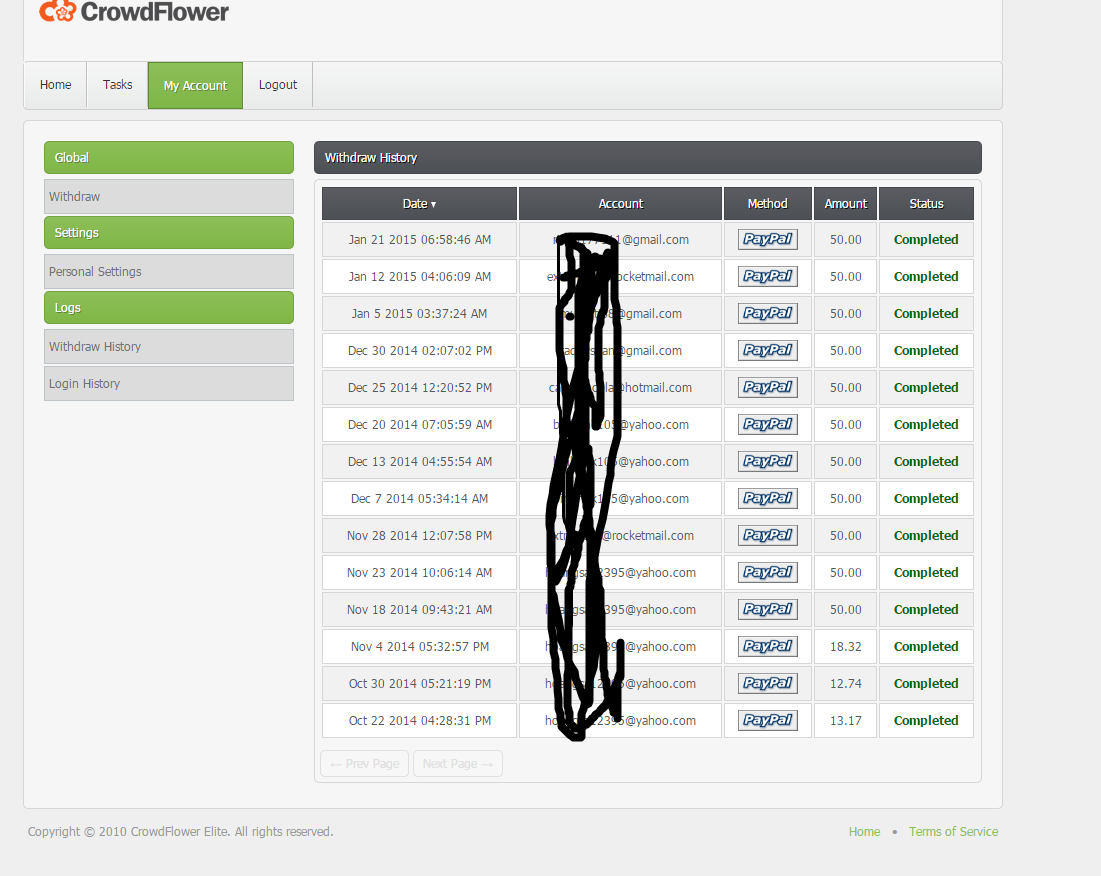This screenshot has width=1101, height=876.
Task: Click the Withdraw History panel title
Action: tap(371, 158)
